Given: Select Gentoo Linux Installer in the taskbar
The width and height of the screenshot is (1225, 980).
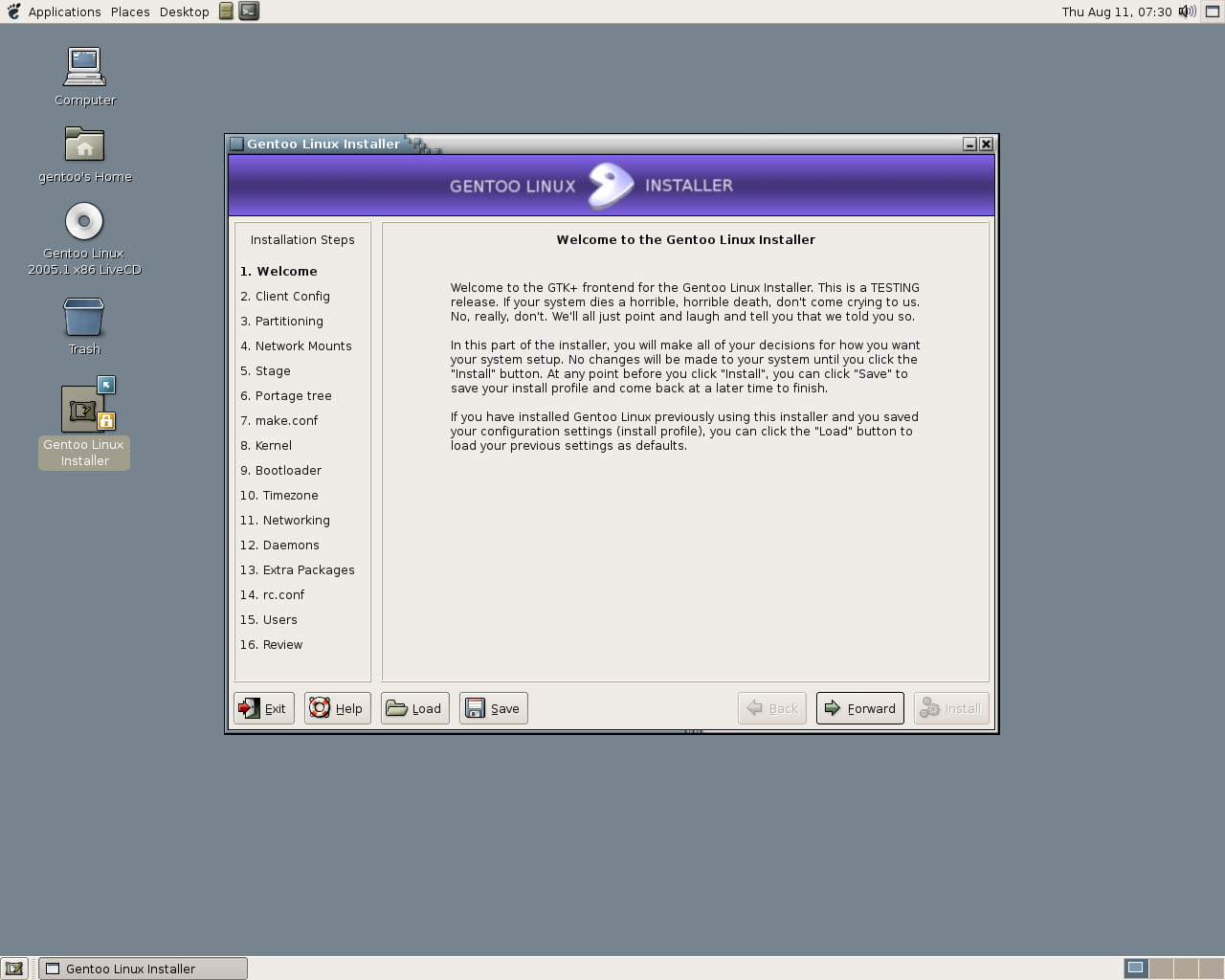Looking at the screenshot, I should click(143, 969).
